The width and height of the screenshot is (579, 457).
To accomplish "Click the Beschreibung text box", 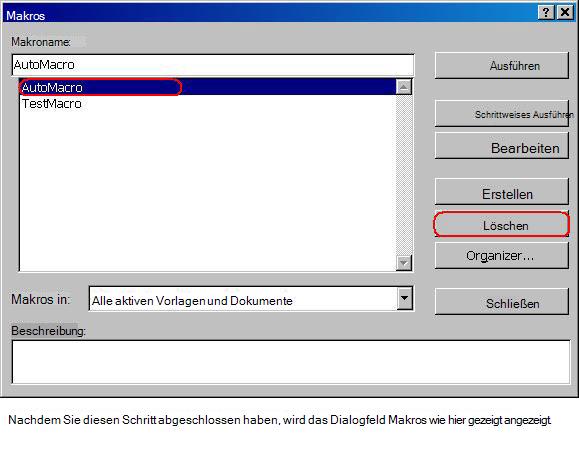I will 291,362.
